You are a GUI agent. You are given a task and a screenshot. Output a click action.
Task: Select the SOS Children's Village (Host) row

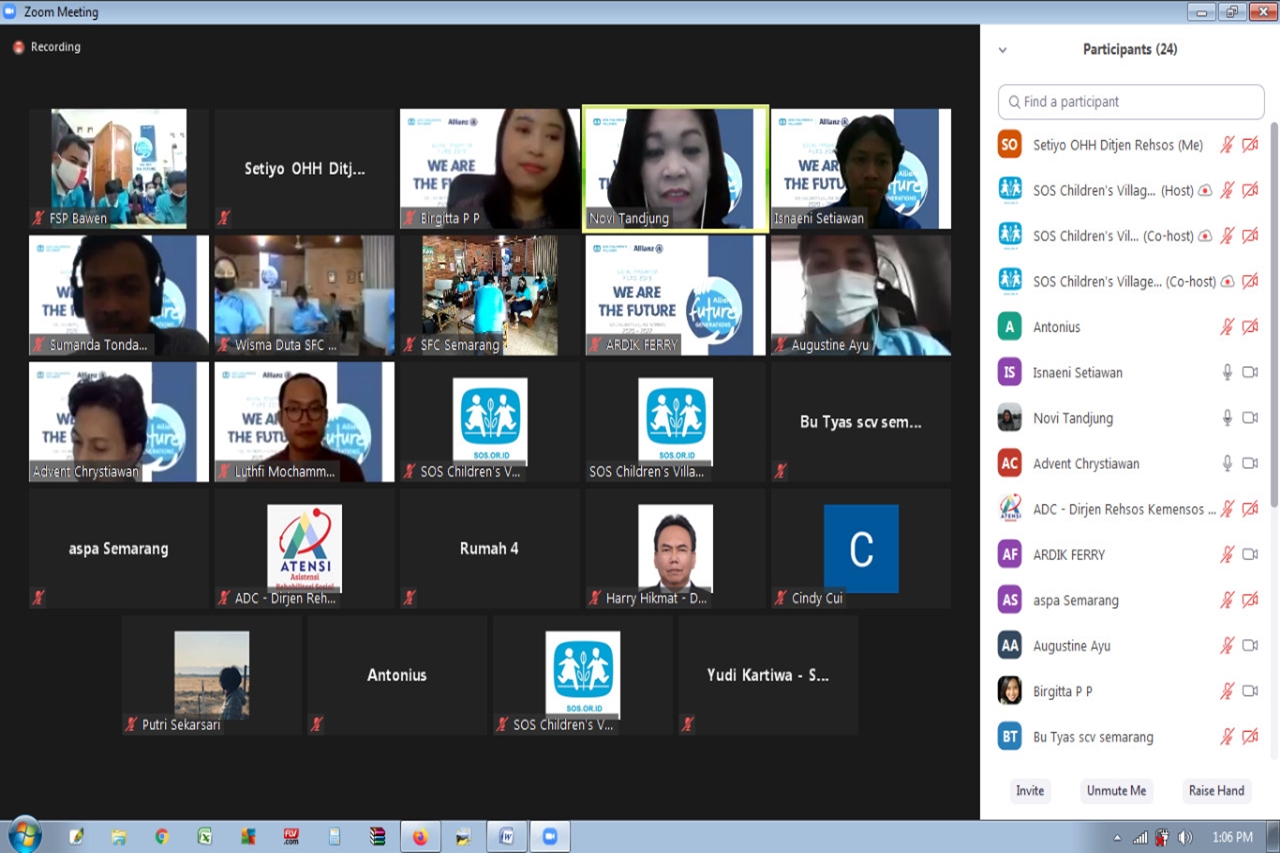(x=1131, y=190)
